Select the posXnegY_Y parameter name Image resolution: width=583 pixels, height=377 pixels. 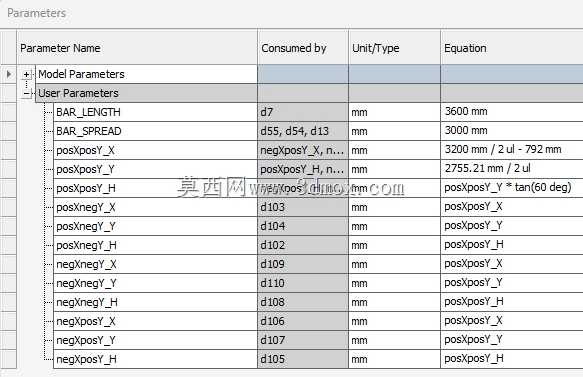pyautogui.click(x=155, y=226)
